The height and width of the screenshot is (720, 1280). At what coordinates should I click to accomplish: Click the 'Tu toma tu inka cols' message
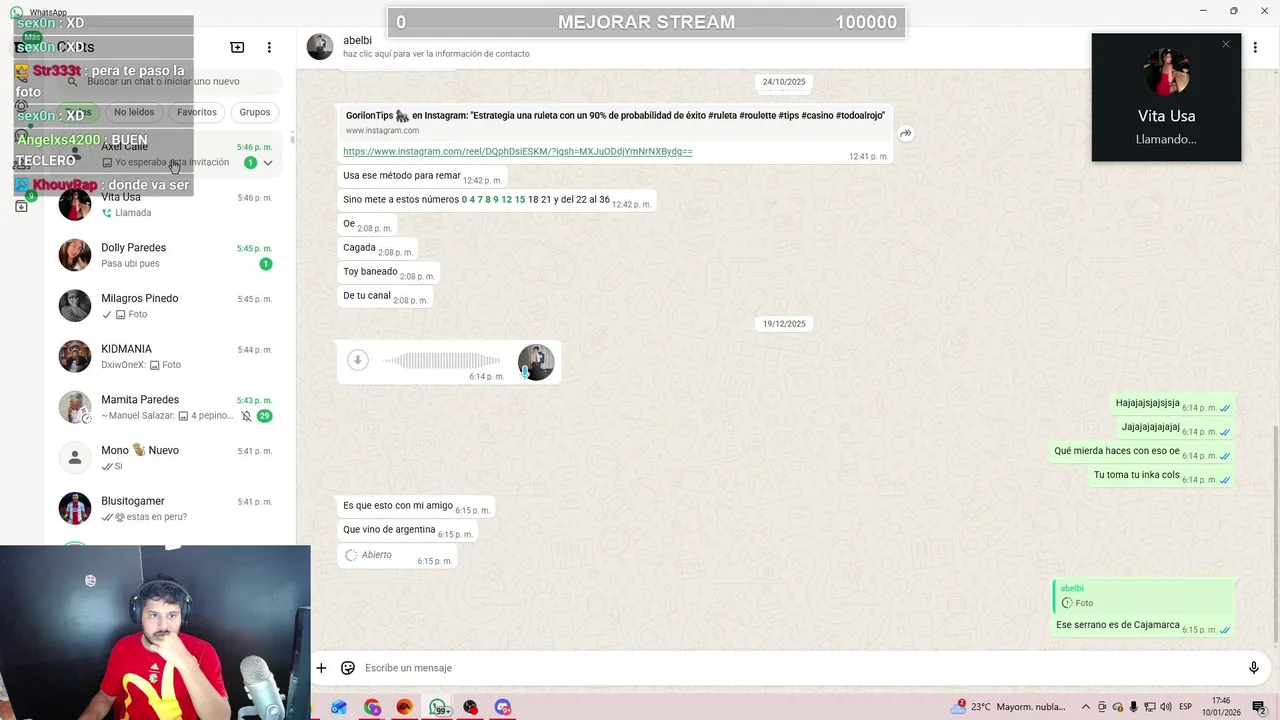(x=1162, y=476)
